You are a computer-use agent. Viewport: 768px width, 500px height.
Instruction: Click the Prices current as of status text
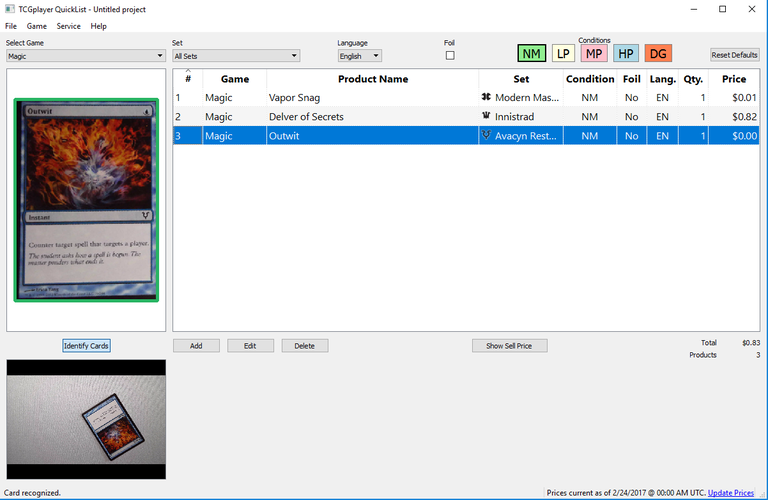(x=626, y=493)
